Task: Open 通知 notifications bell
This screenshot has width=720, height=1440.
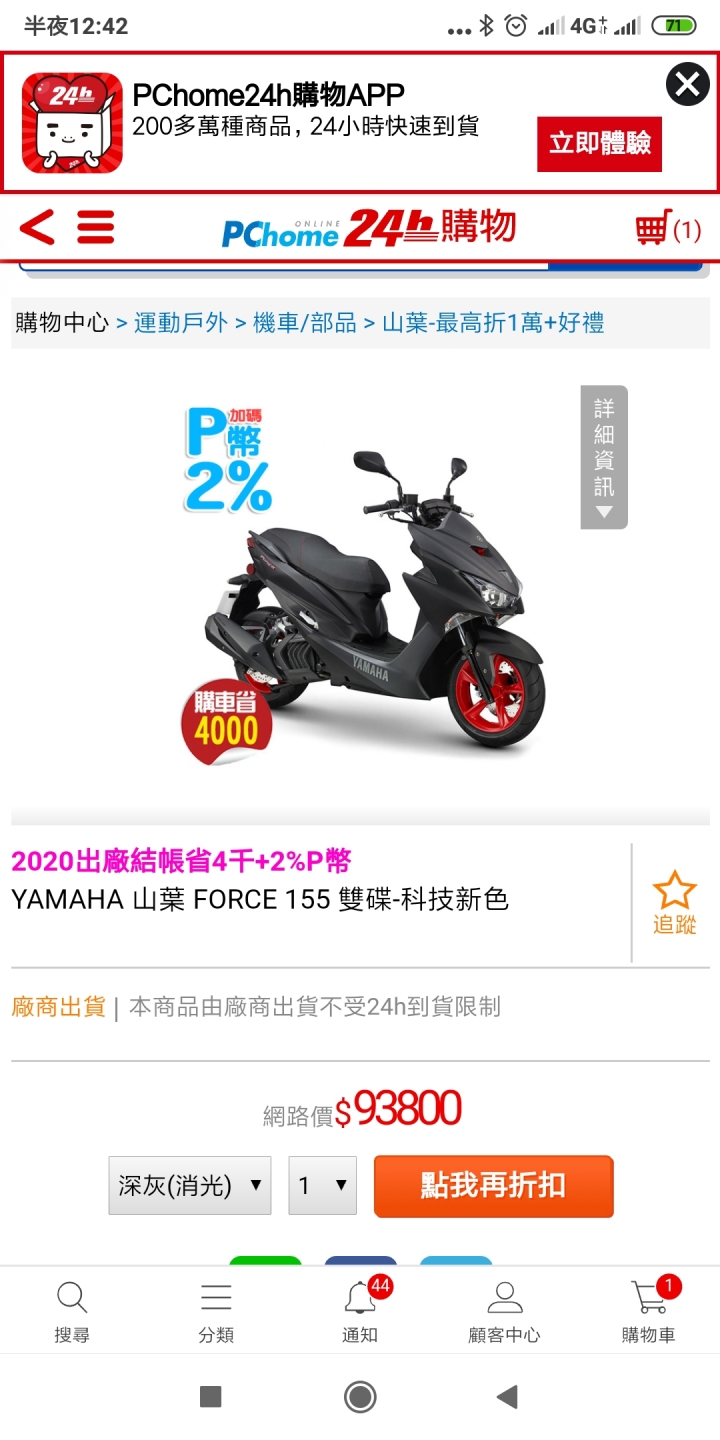Action: tap(360, 1311)
